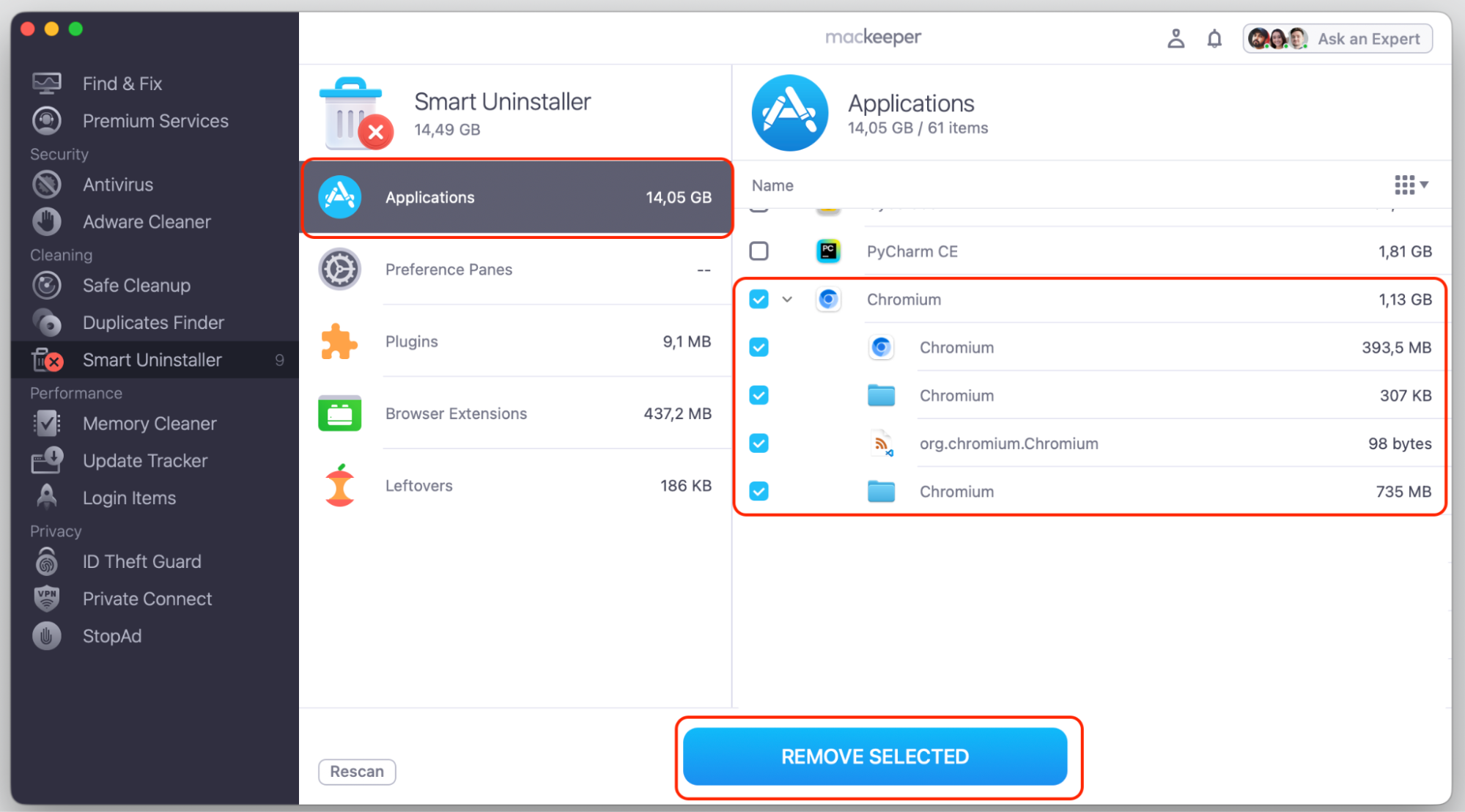
Task: Open Premium Services icon in sidebar
Action: (x=47, y=120)
